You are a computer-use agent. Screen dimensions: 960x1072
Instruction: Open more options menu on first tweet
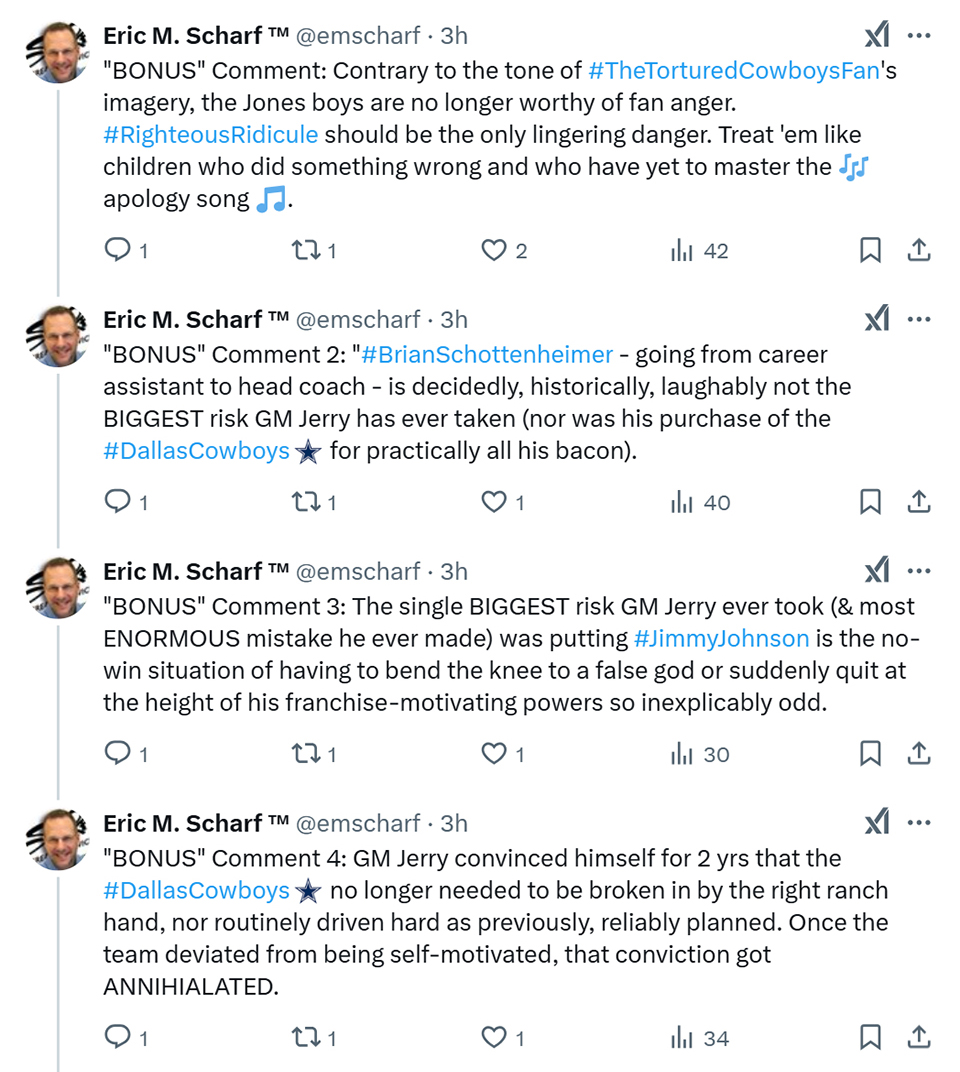[919, 35]
